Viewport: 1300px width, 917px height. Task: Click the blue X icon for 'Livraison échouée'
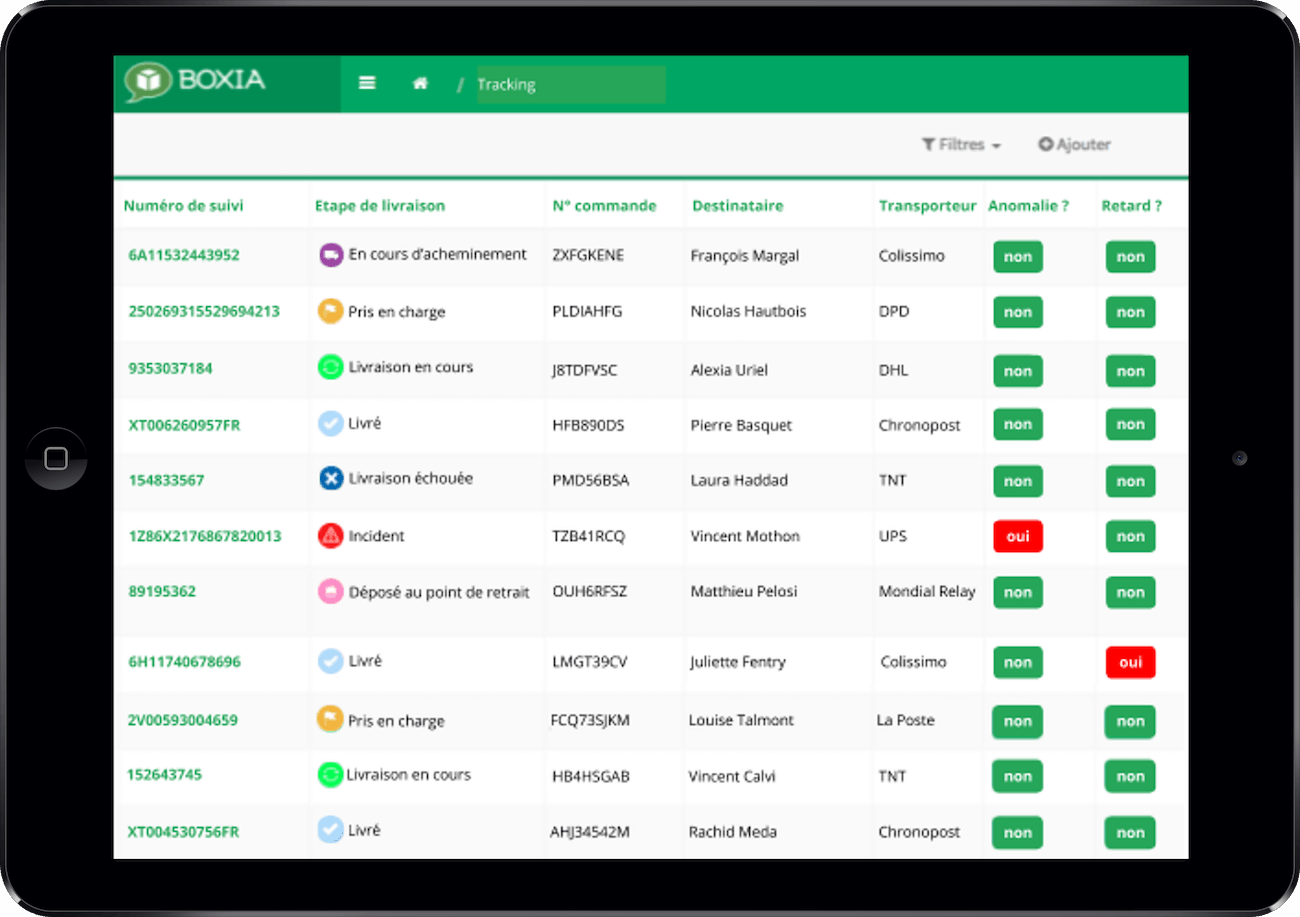click(331, 479)
